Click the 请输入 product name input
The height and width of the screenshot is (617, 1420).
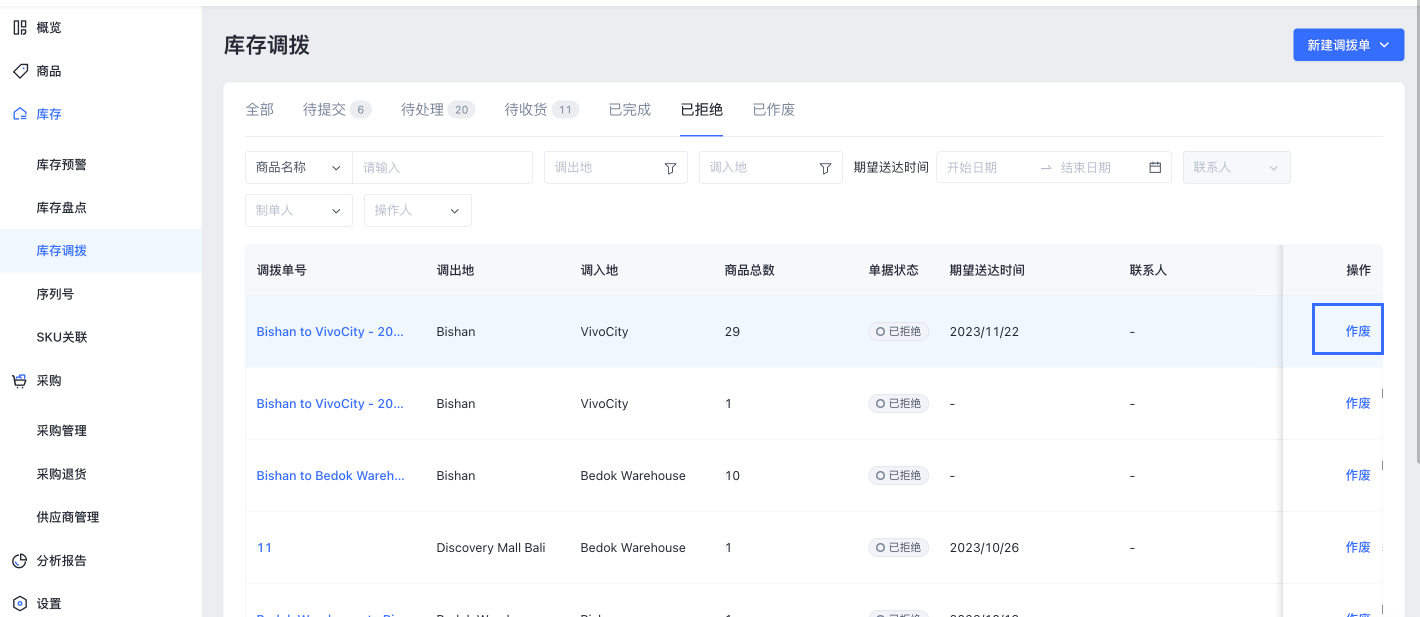click(x=443, y=168)
